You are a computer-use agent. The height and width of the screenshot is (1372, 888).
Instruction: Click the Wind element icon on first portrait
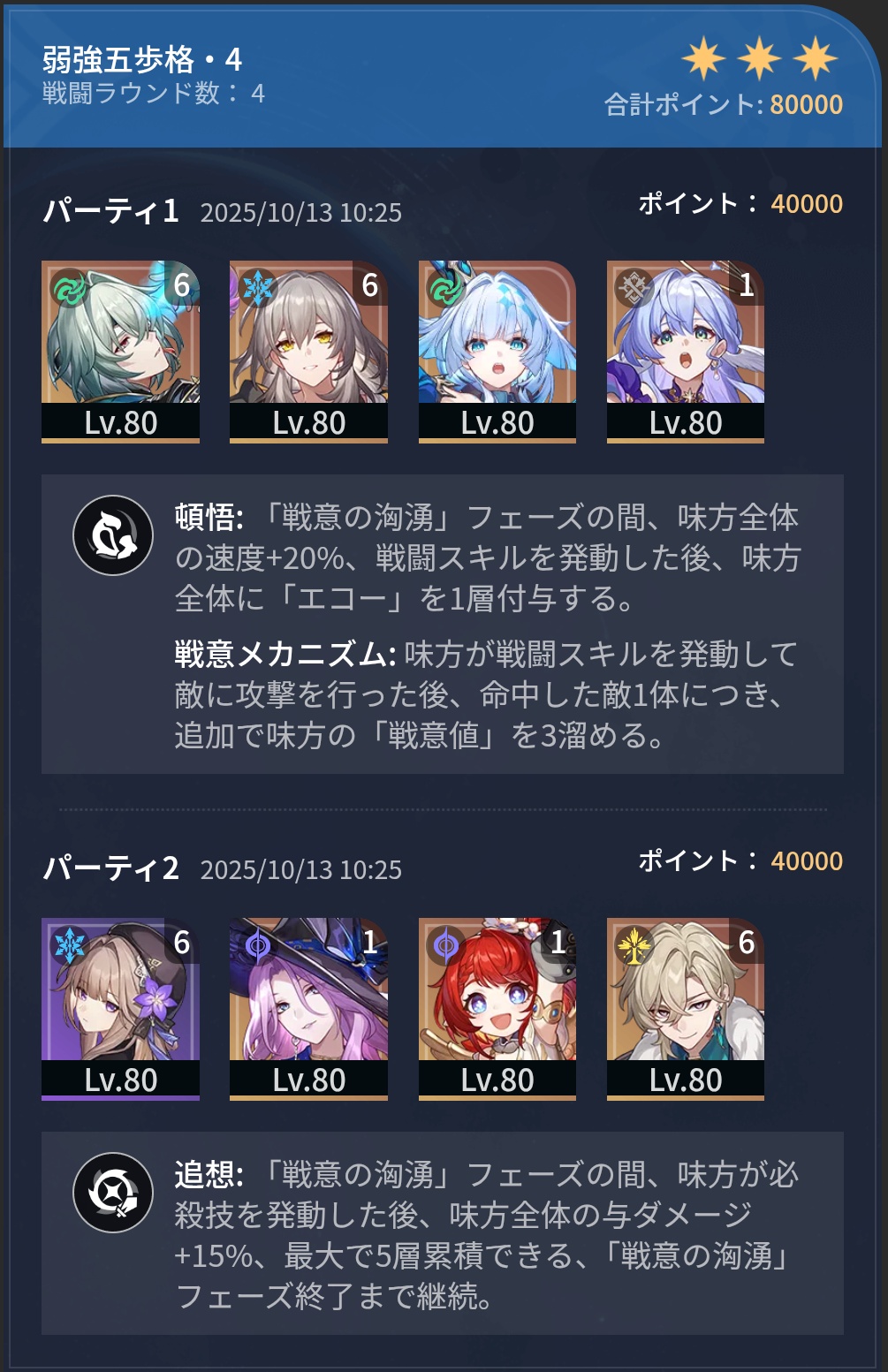(68, 288)
